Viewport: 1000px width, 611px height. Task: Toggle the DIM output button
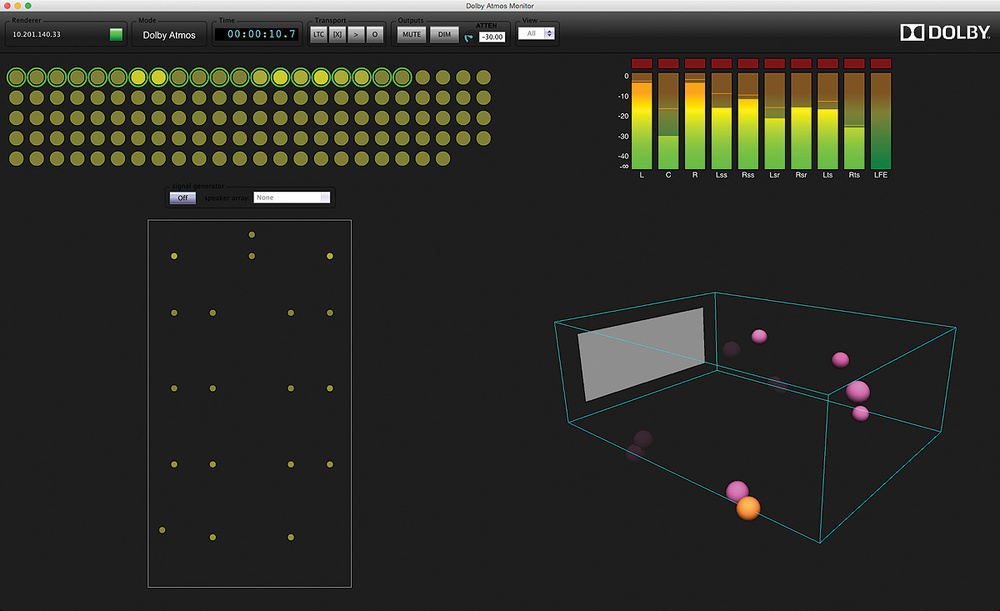click(x=445, y=34)
